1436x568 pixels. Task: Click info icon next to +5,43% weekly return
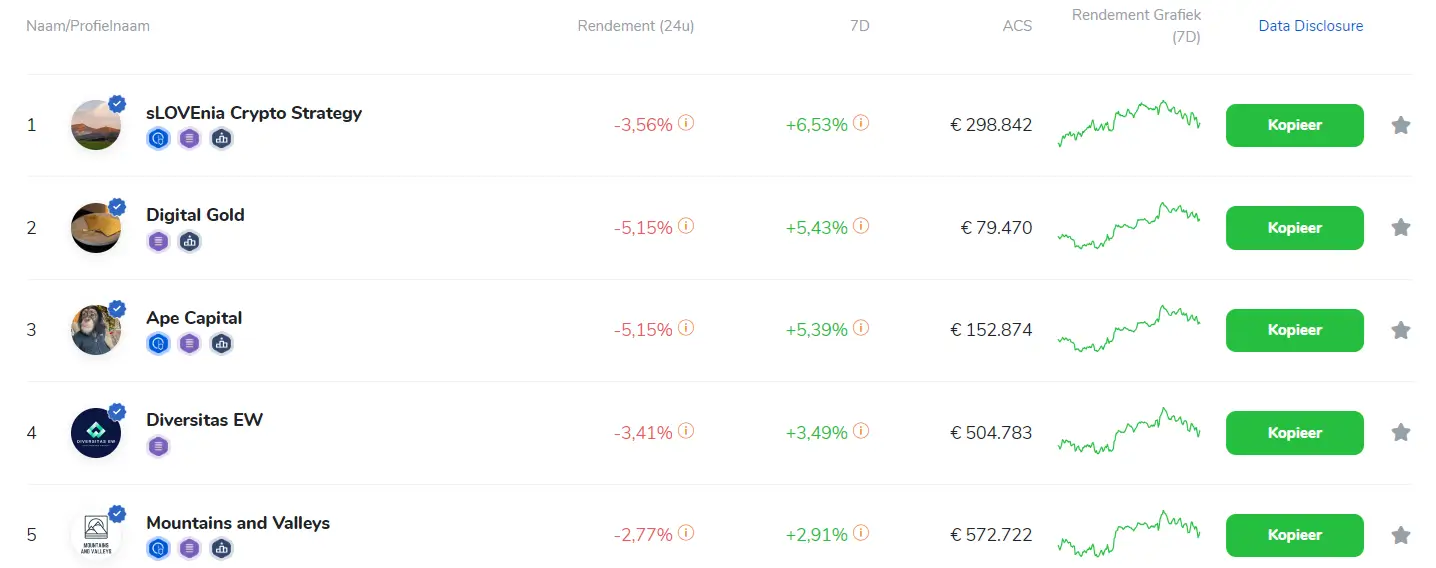click(861, 226)
